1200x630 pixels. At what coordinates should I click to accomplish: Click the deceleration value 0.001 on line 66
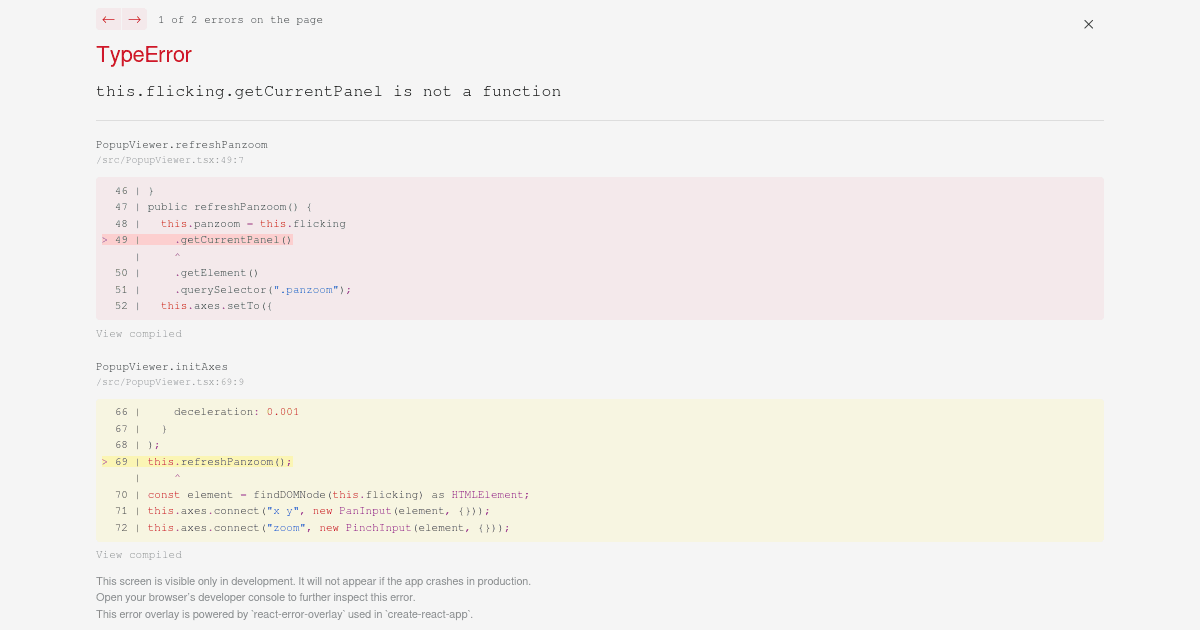click(x=283, y=411)
